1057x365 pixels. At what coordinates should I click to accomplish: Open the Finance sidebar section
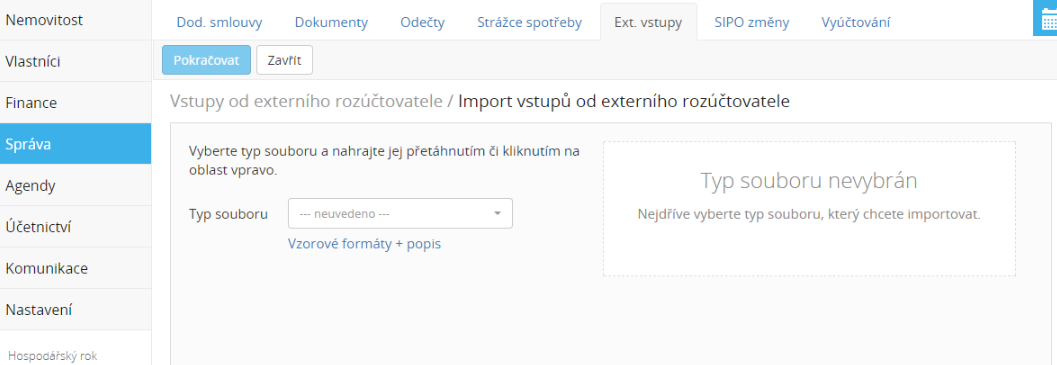(76, 103)
